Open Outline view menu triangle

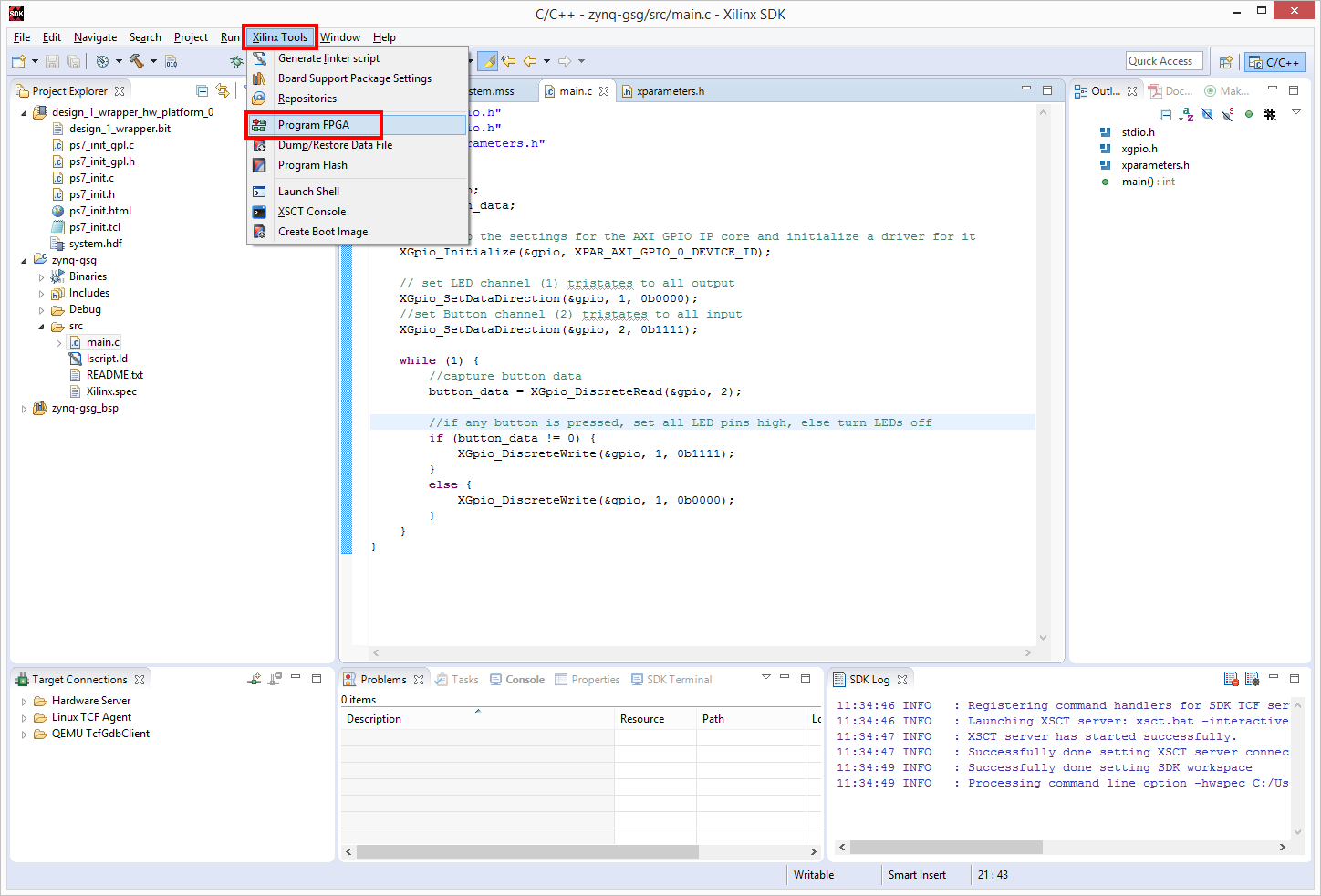pos(1295,112)
